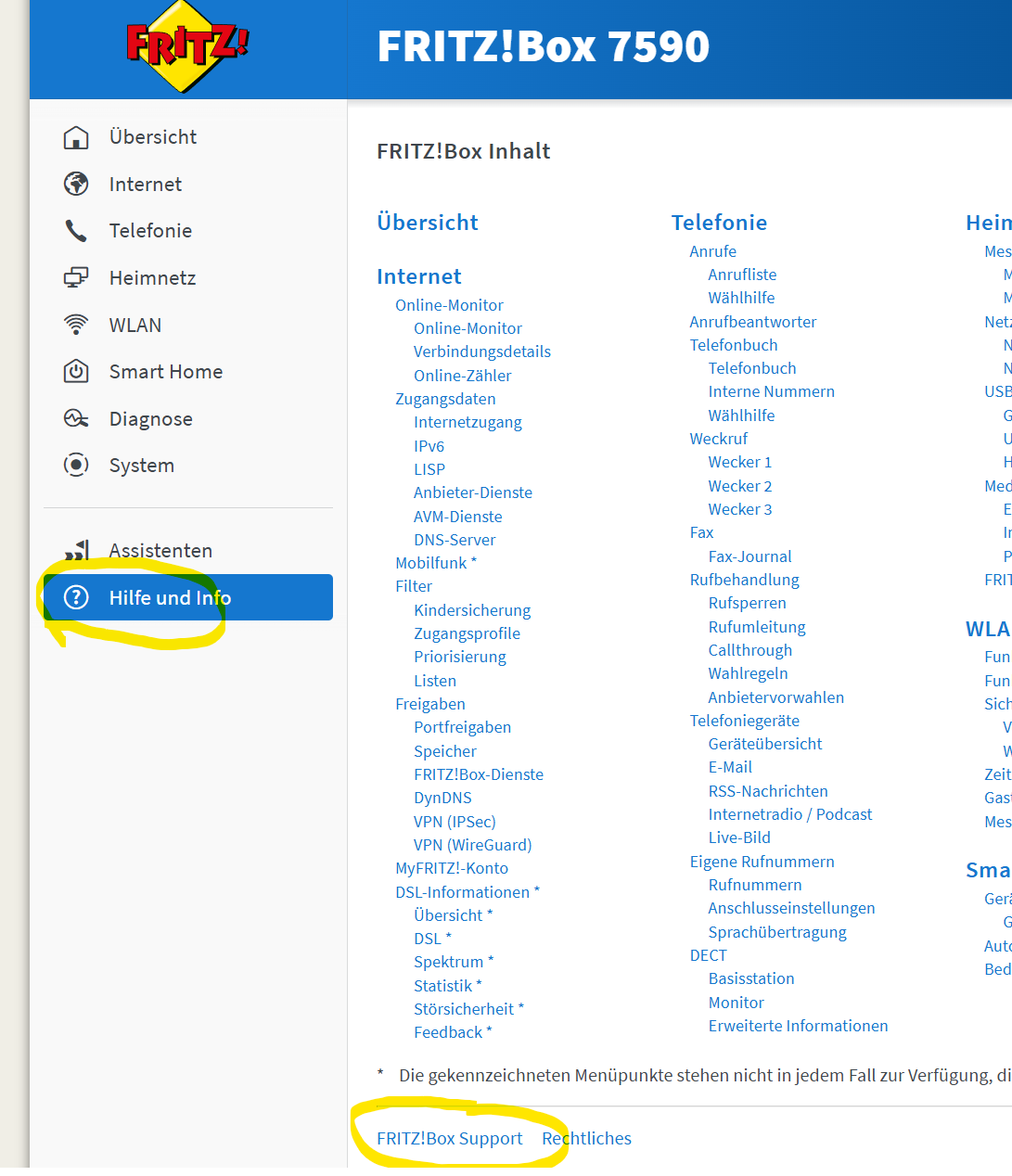Open the Anbieter-Dienste link
1012x1176 pixels.
pyautogui.click(x=473, y=492)
